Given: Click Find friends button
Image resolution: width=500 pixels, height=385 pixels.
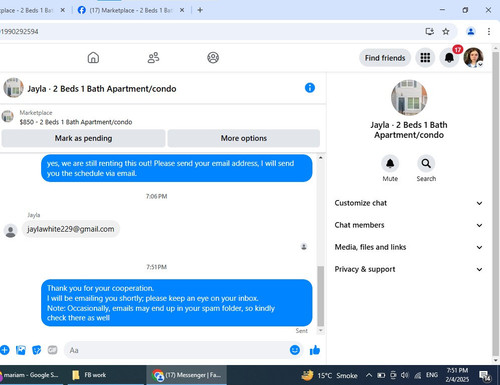Looking at the screenshot, I should 385,58.
